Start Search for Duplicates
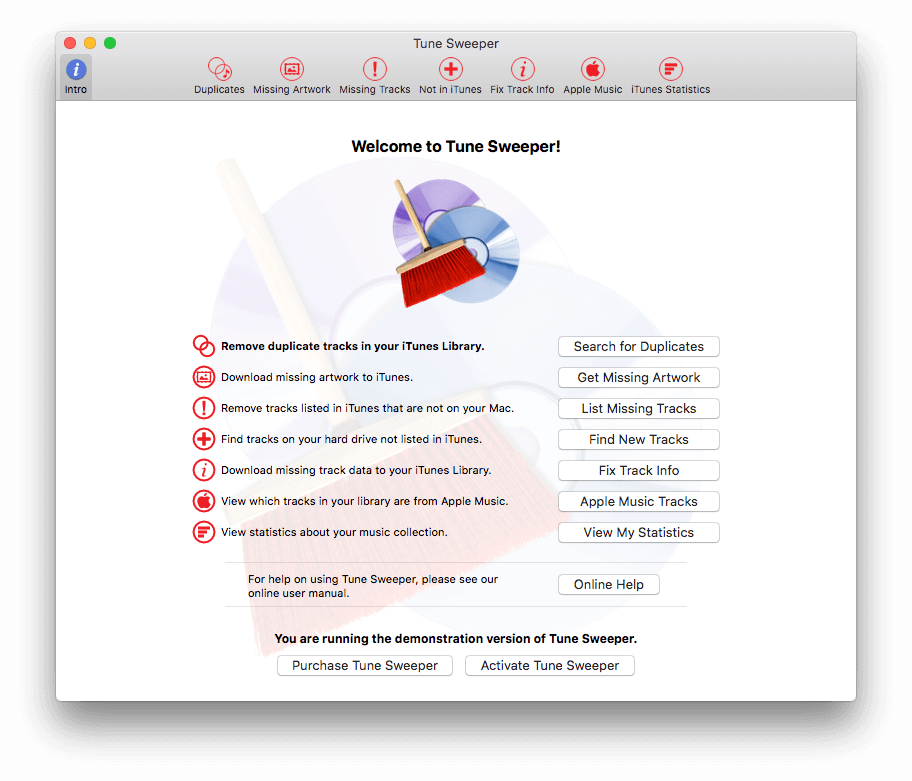Screen dimensions: 912x781 (639, 347)
